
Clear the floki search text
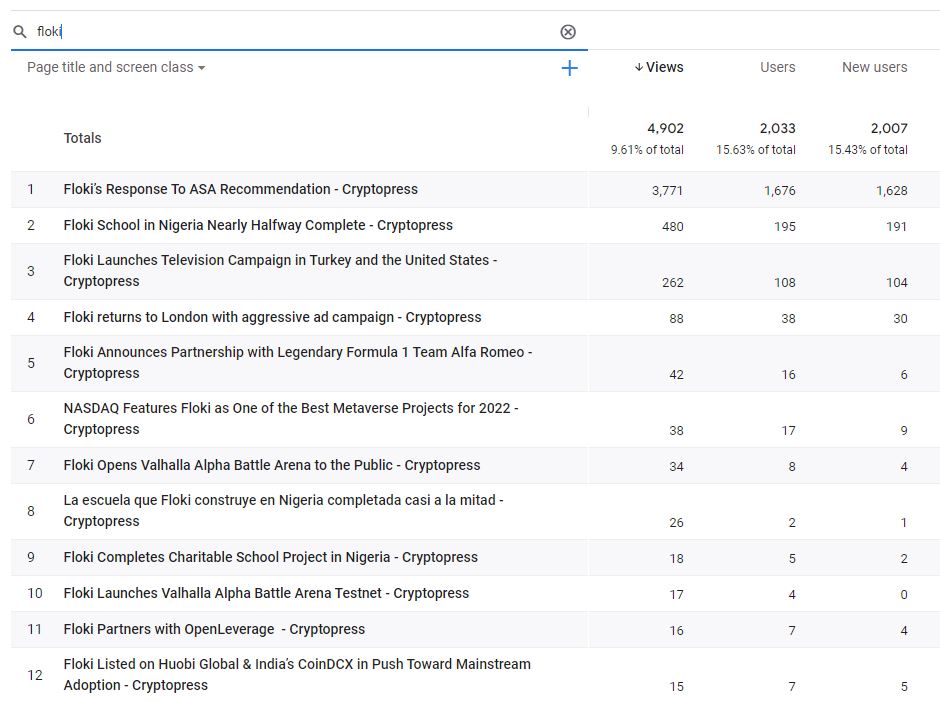point(568,32)
